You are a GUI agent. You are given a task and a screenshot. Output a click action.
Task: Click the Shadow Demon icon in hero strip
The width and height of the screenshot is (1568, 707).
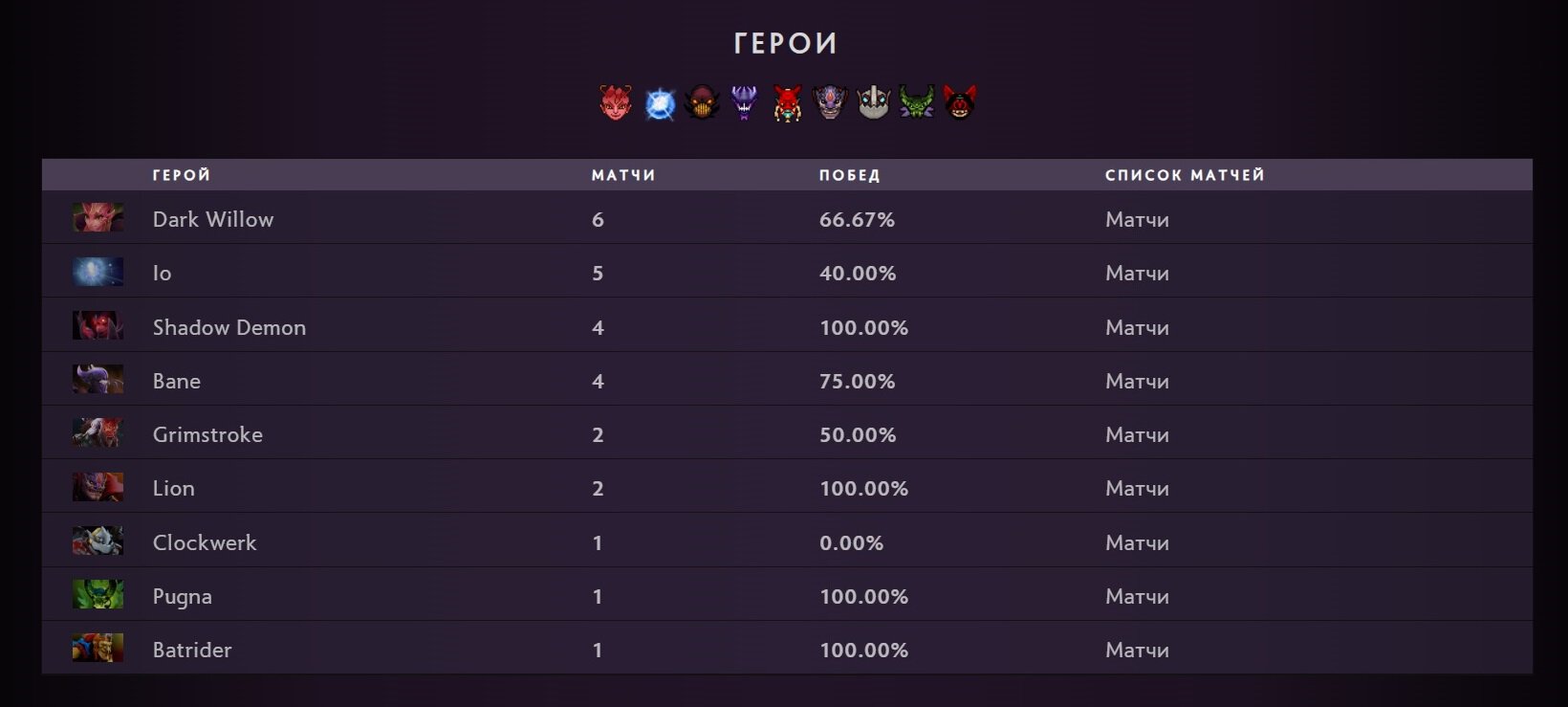pos(702,102)
